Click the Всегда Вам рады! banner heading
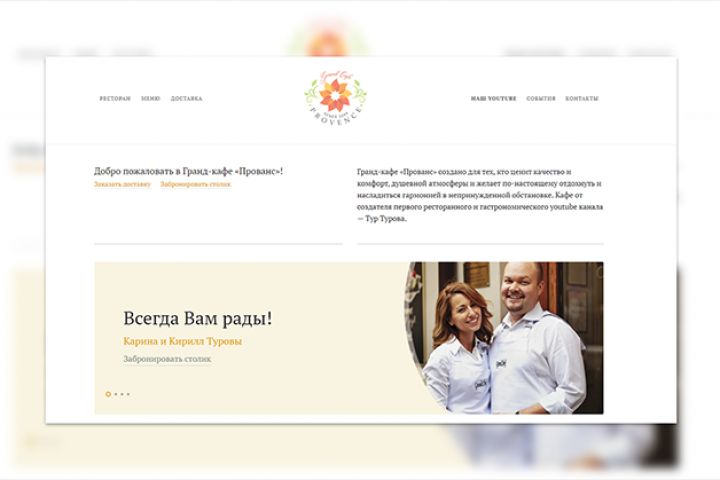The image size is (720, 480). pyautogui.click(x=197, y=318)
